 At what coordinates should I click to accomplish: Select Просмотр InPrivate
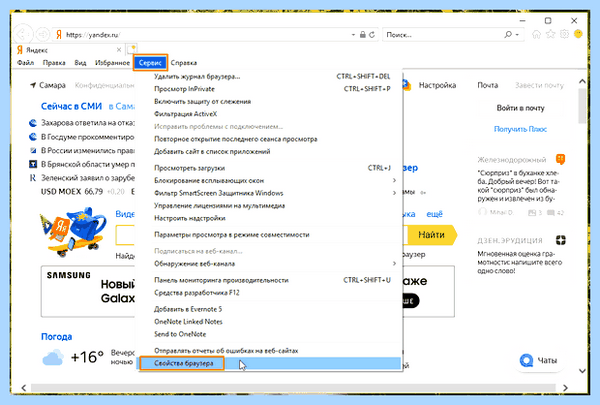[x=270, y=89]
